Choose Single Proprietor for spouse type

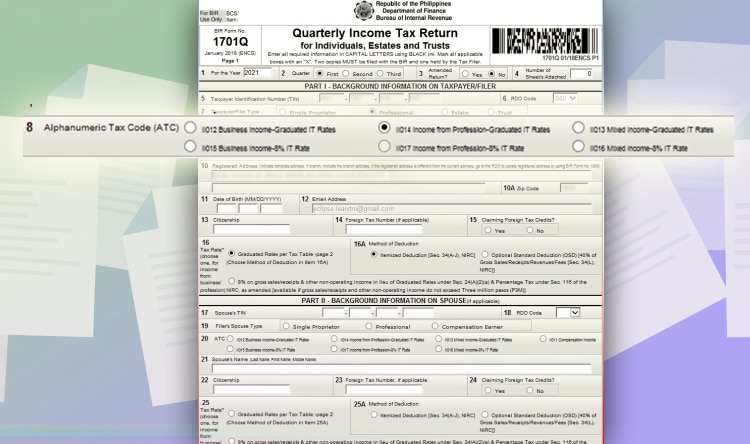[x=288, y=326]
